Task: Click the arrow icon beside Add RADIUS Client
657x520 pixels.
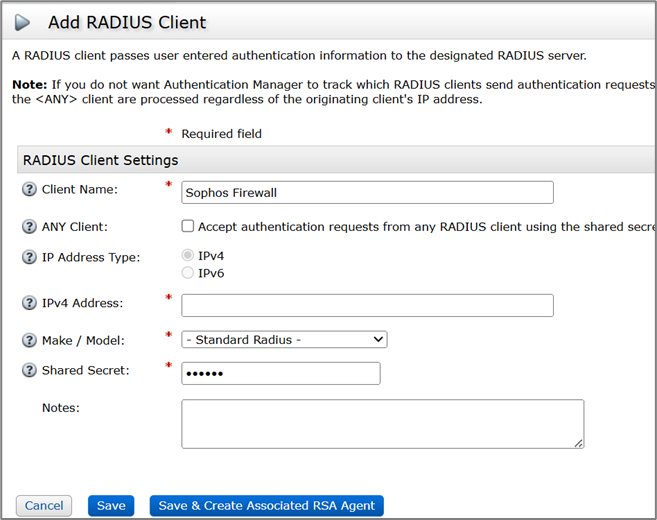Action: (23, 22)
